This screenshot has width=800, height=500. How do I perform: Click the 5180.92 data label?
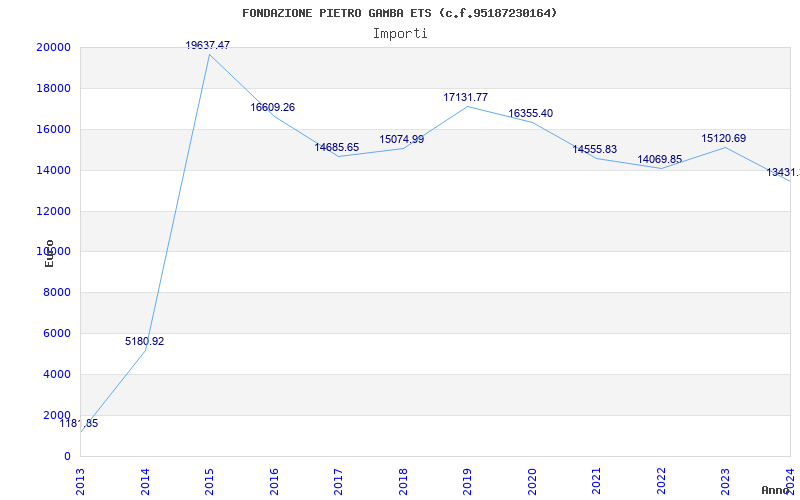(x=144, y=341)
